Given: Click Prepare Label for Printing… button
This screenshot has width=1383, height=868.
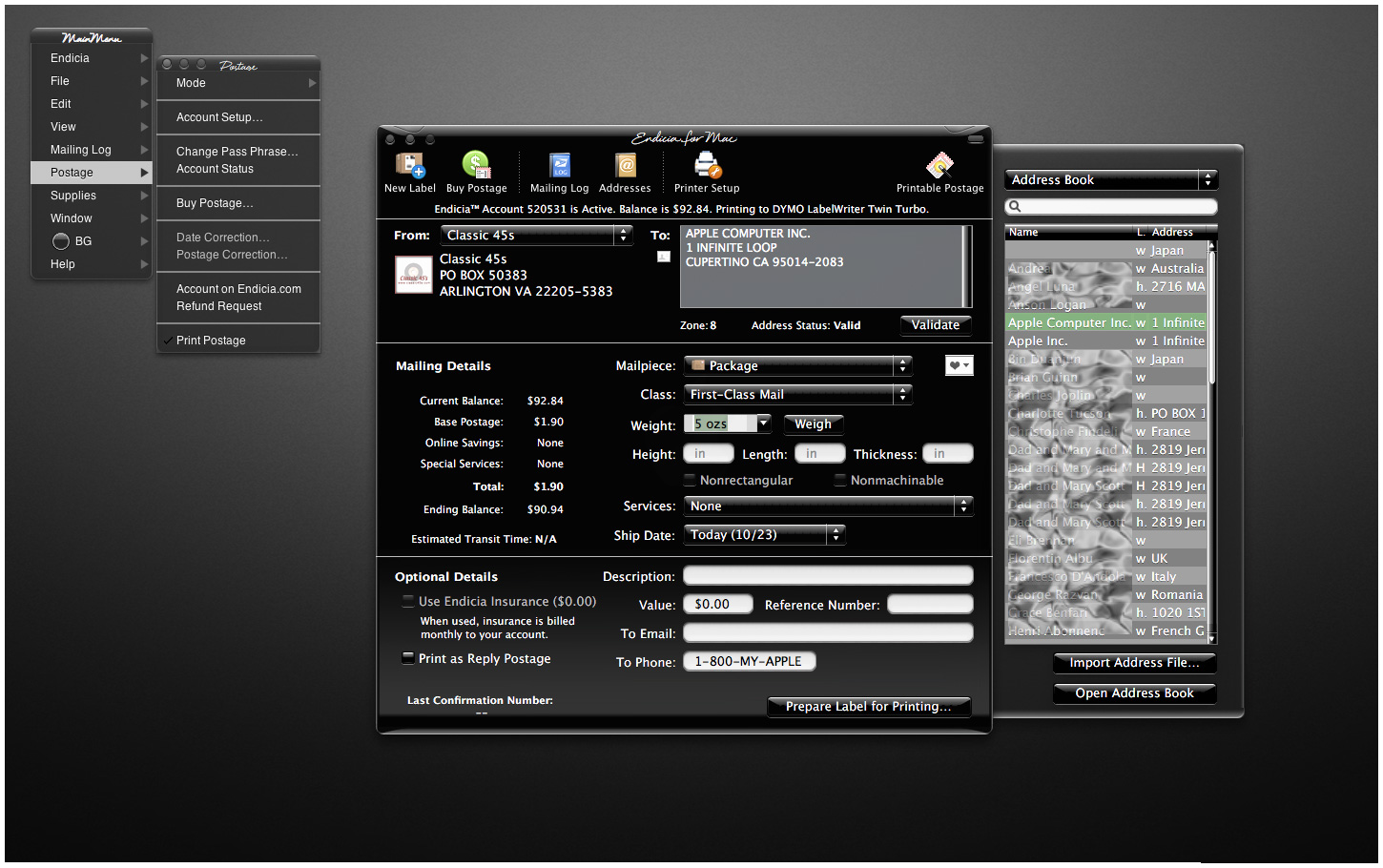Looking at the screenshot, I should pyautogui.click(x=869, y=706).
